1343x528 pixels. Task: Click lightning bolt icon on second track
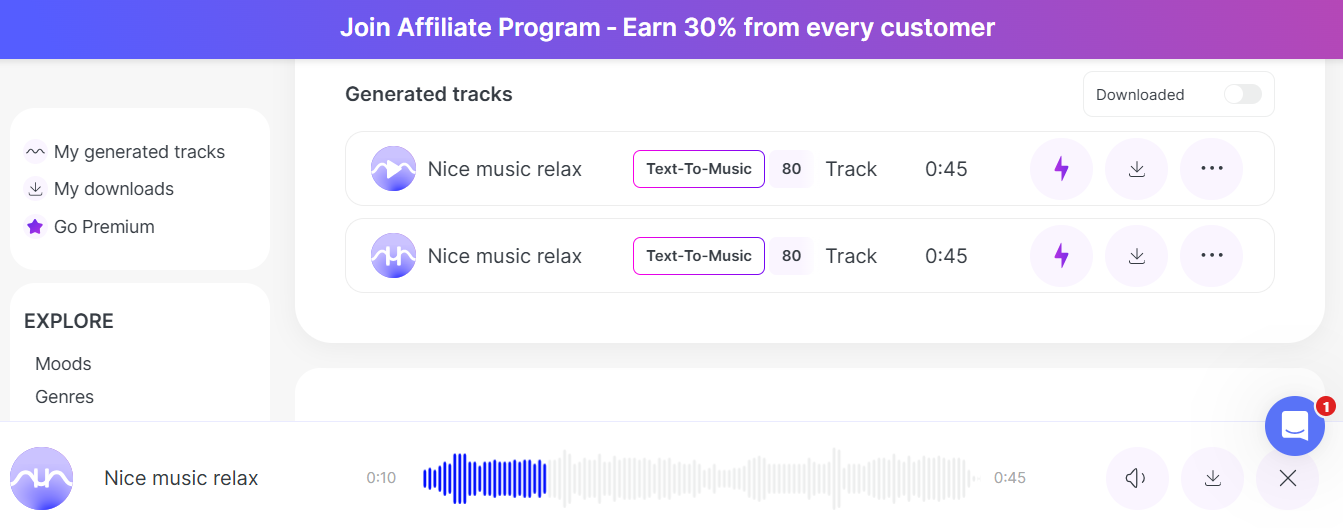[x=1061, y=256]
